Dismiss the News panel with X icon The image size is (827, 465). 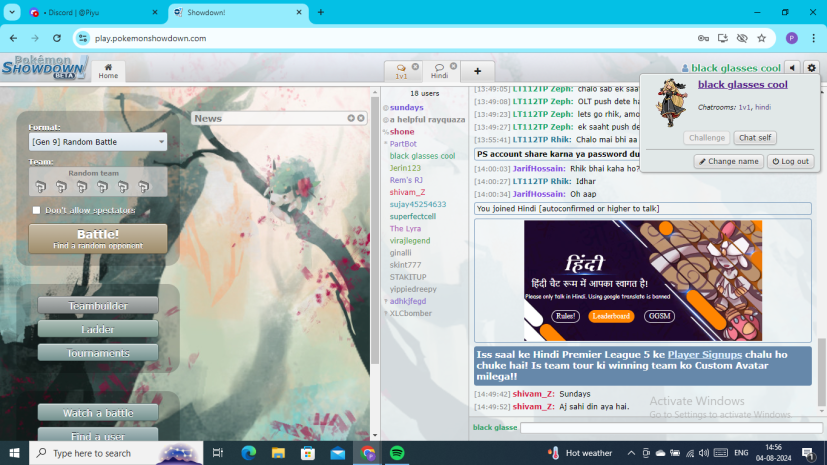coord(362,118)
